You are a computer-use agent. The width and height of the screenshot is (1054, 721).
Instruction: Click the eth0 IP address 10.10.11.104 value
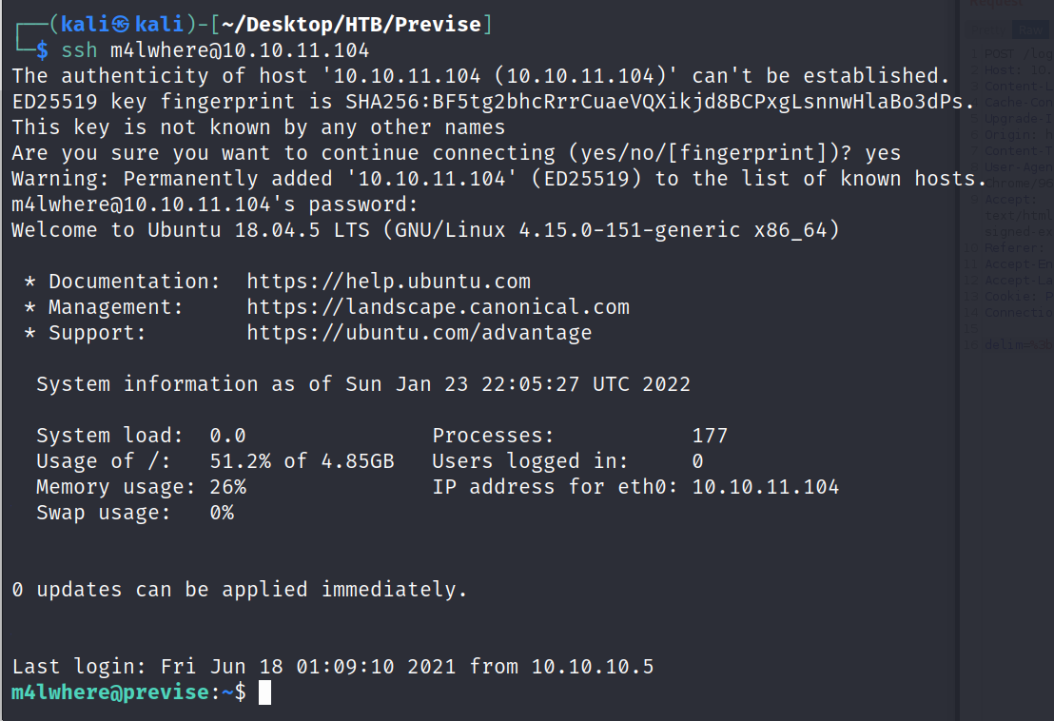click(765, 488)
